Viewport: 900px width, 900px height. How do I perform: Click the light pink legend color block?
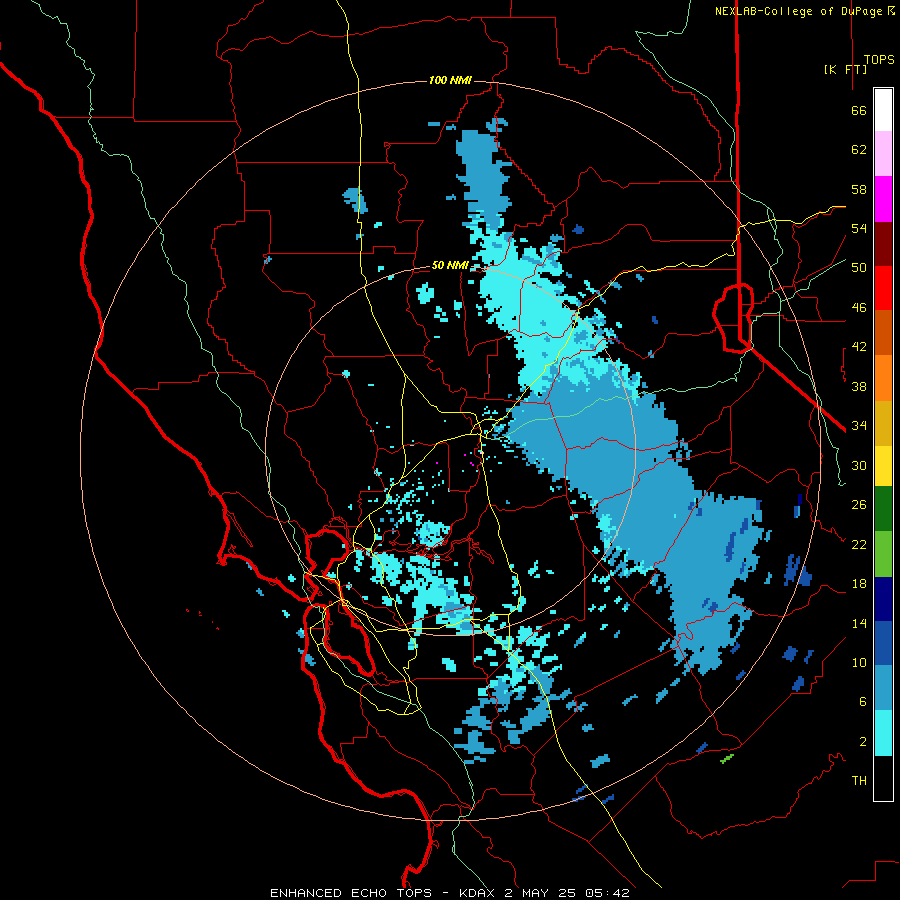[883, 154]
